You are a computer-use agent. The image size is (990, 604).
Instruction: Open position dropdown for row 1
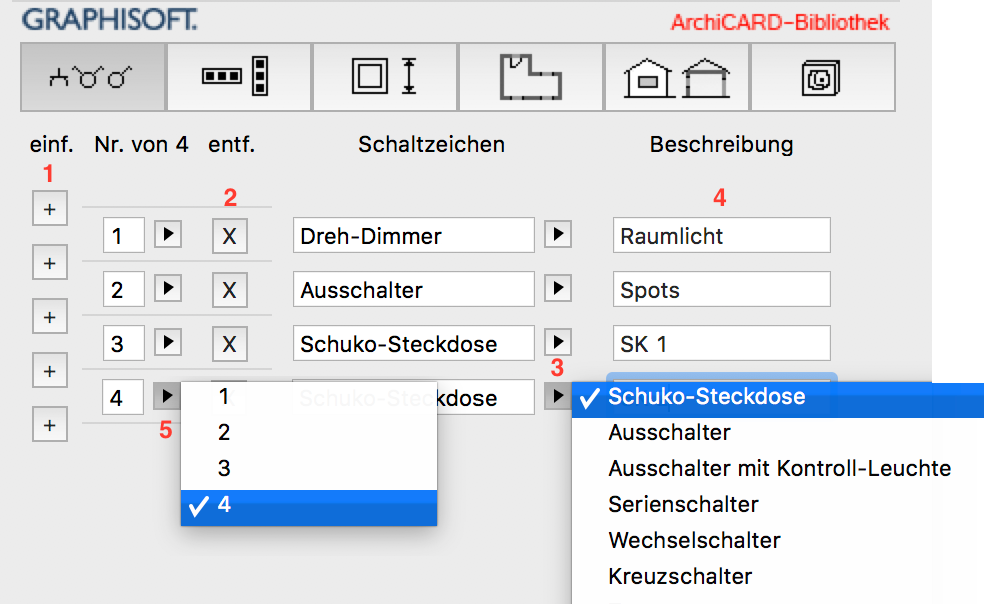(x=170, y=236)
